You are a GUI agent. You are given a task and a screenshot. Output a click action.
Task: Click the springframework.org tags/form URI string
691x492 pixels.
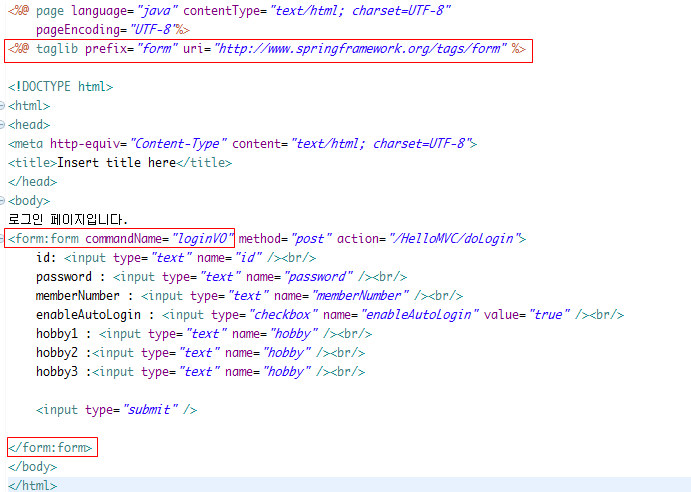pos(360,48)
